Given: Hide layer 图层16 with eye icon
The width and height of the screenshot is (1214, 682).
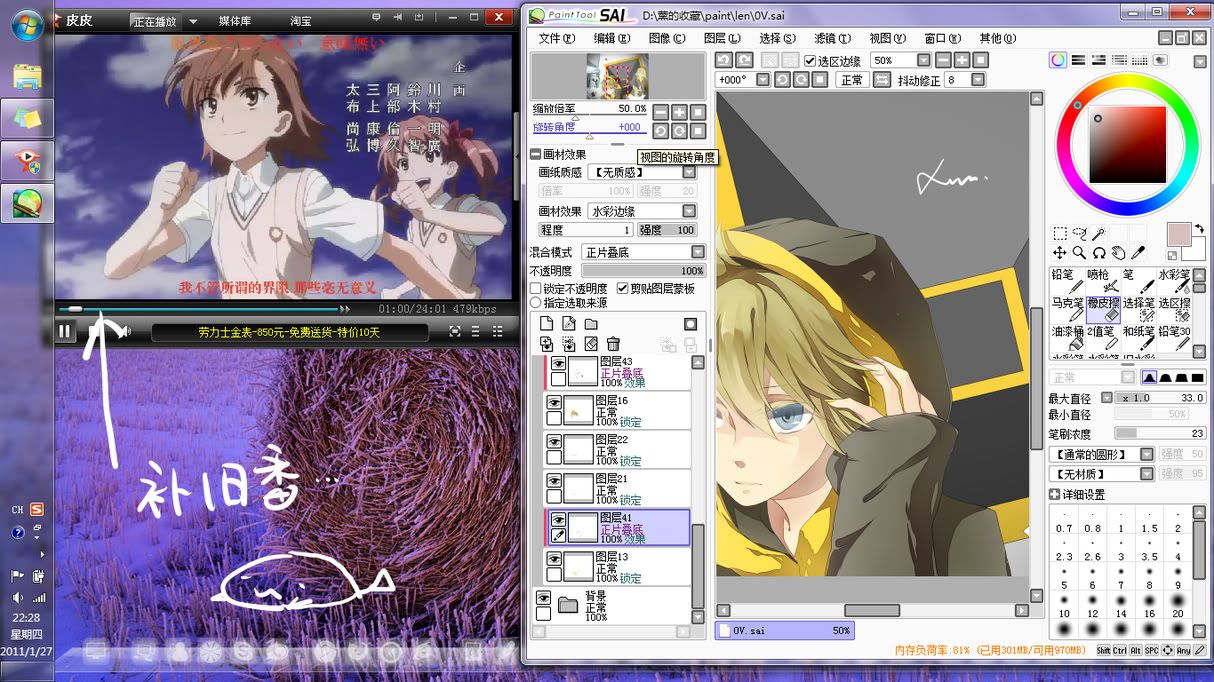Looking at the screenshot, I should pos(554,402).
